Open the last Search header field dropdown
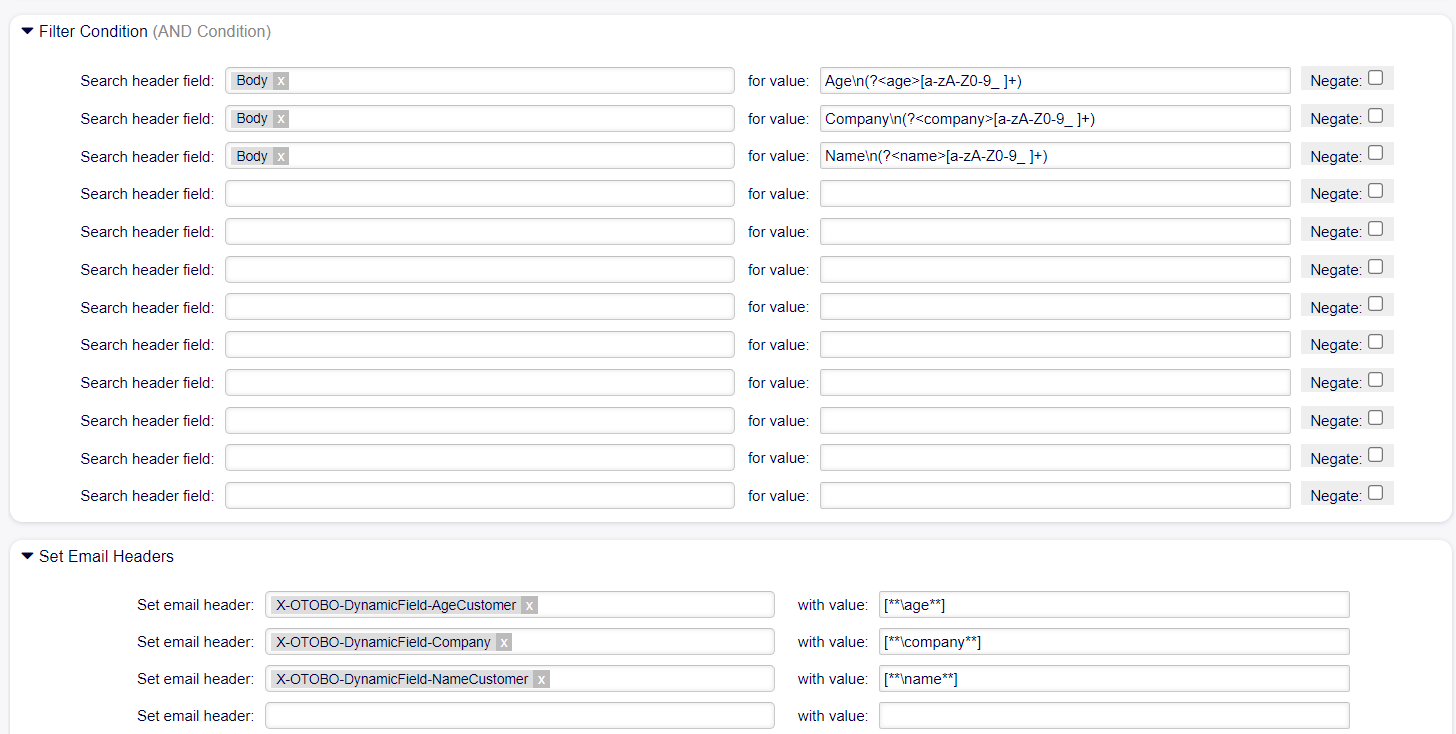Image resolution: width=1456 pixels, height=734 pixels. [x=479, y=496]
